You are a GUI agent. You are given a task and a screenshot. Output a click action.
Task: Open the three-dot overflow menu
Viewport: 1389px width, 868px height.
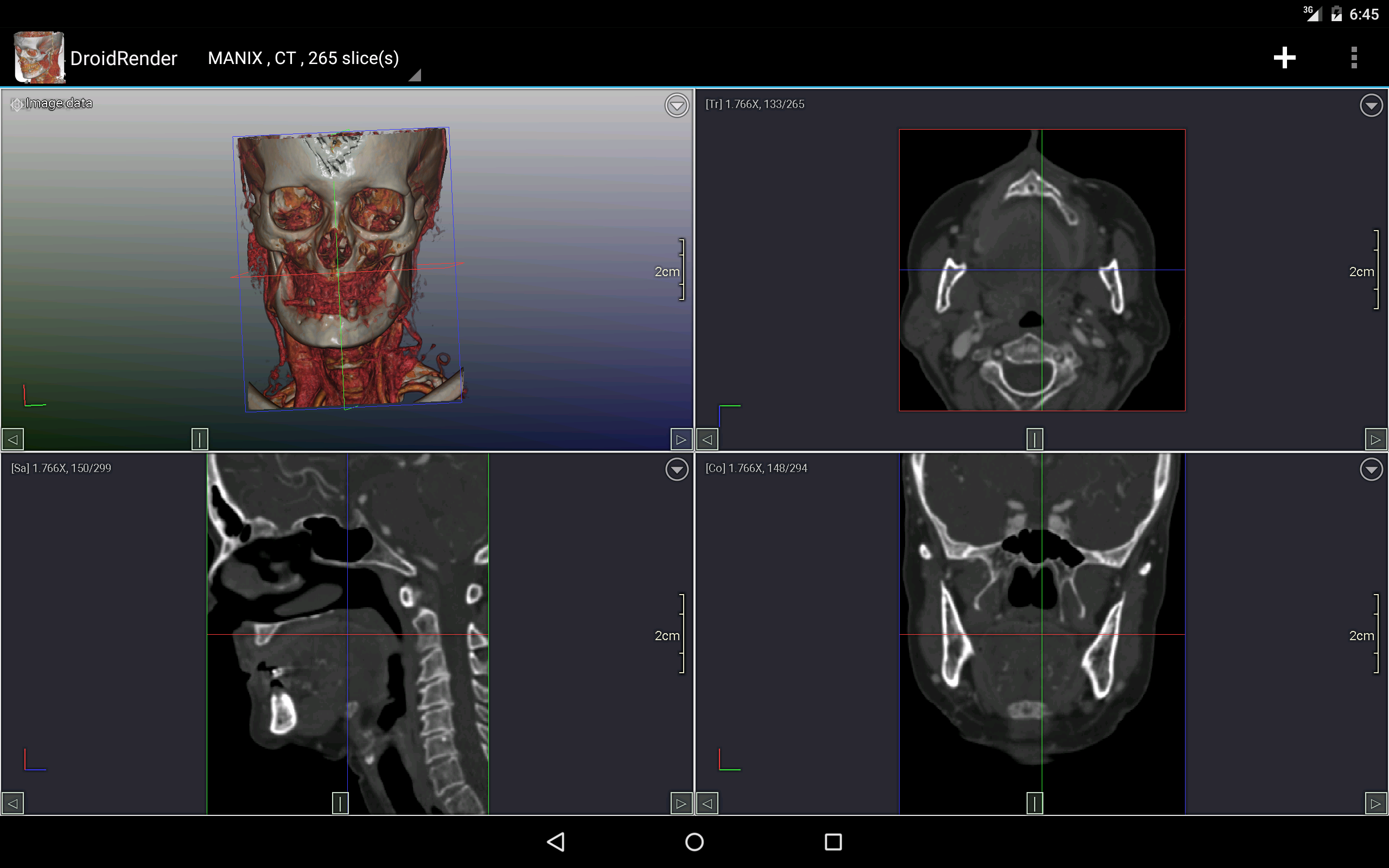1354,58
